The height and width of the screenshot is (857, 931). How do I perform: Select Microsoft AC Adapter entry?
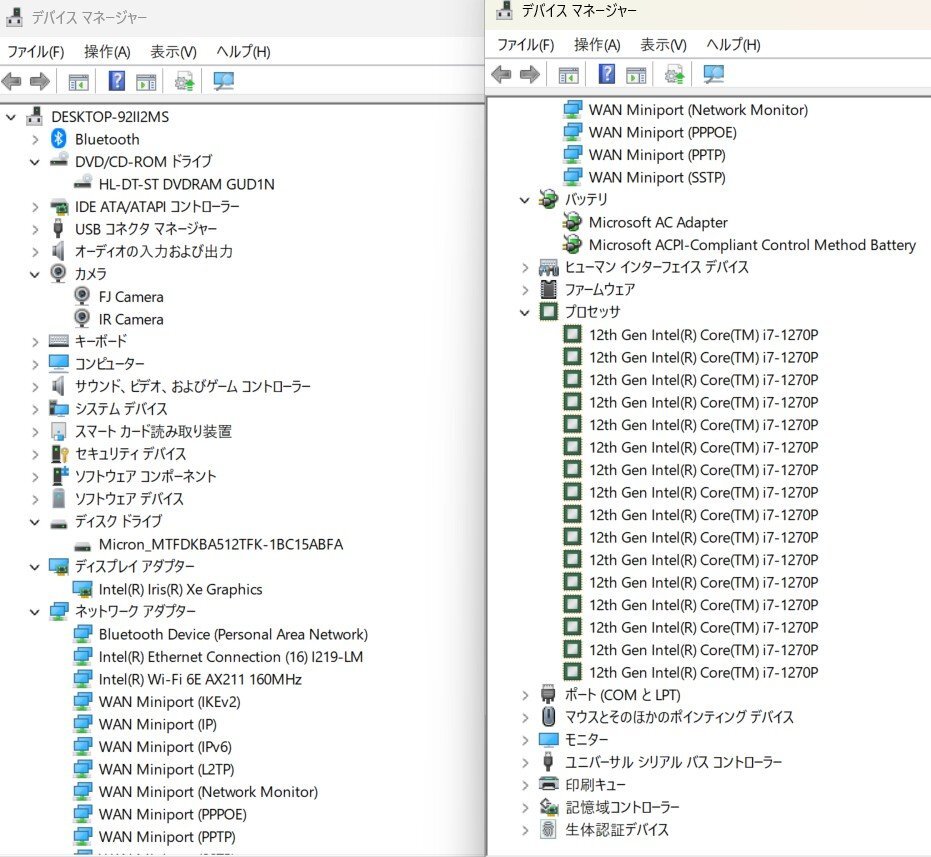658,222
